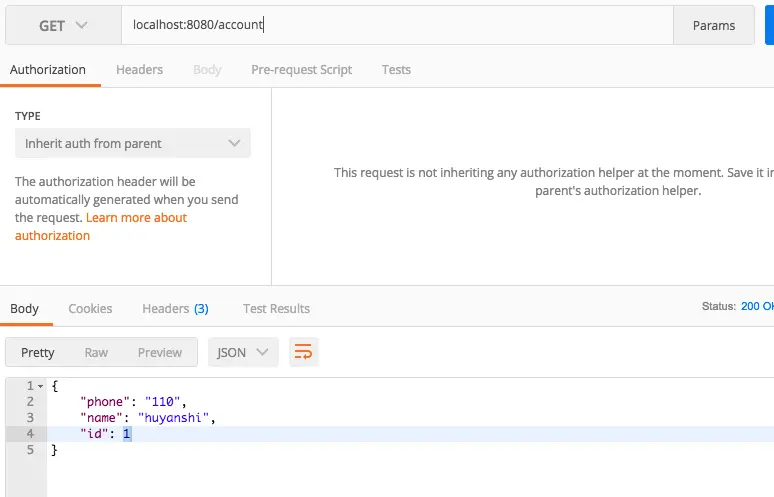Click the "id" key in response
Viewport: 774px width, 497px height.
point(94,434)
